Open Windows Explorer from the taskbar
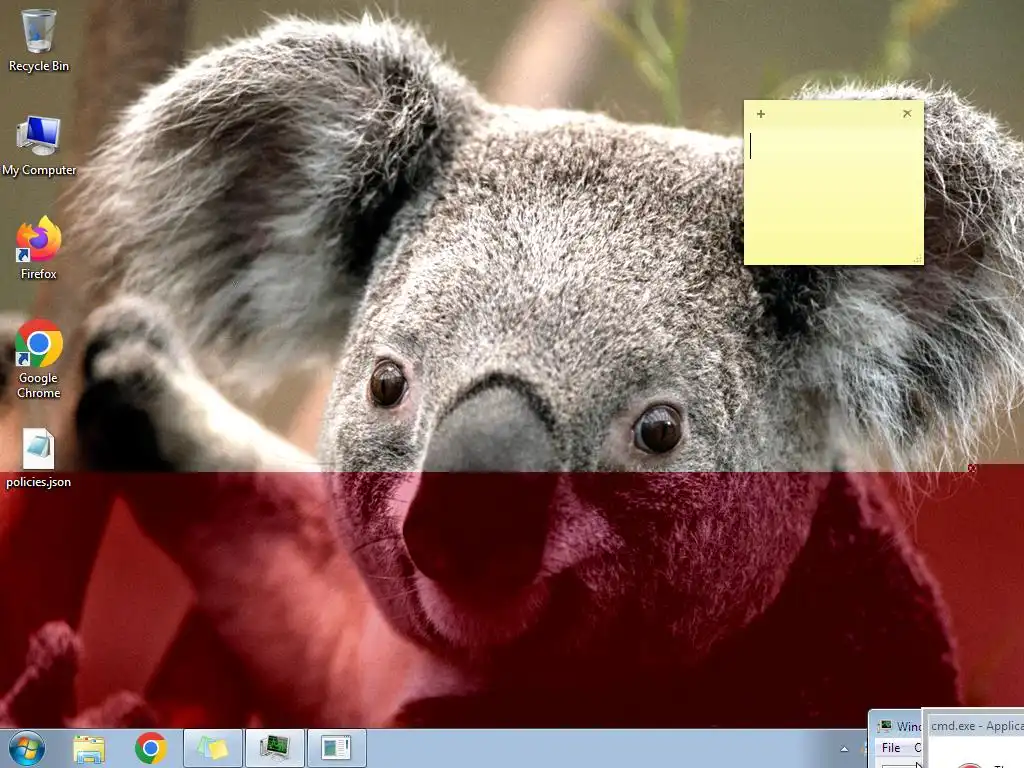The height and width of the screenshot is (768, 1024). [89, 749]
